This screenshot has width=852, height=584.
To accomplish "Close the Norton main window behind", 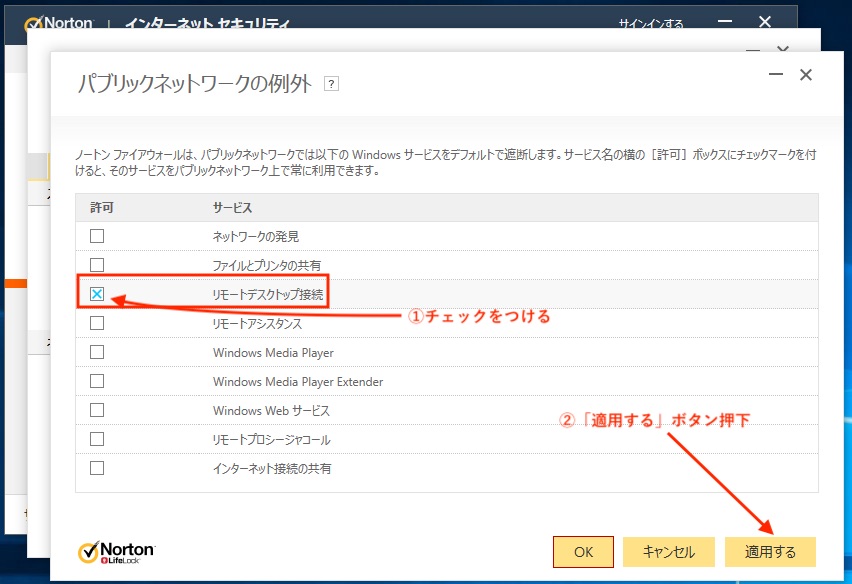I will coord(765,22).
